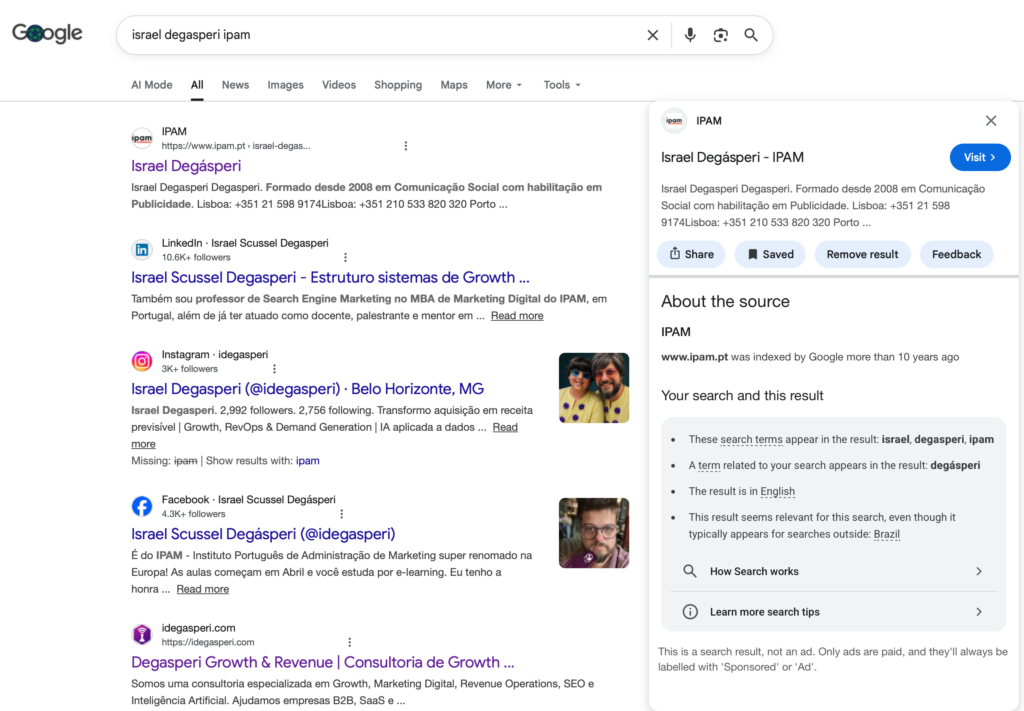Click the https://idegasperi.com URL text

(x=208, y=642)
